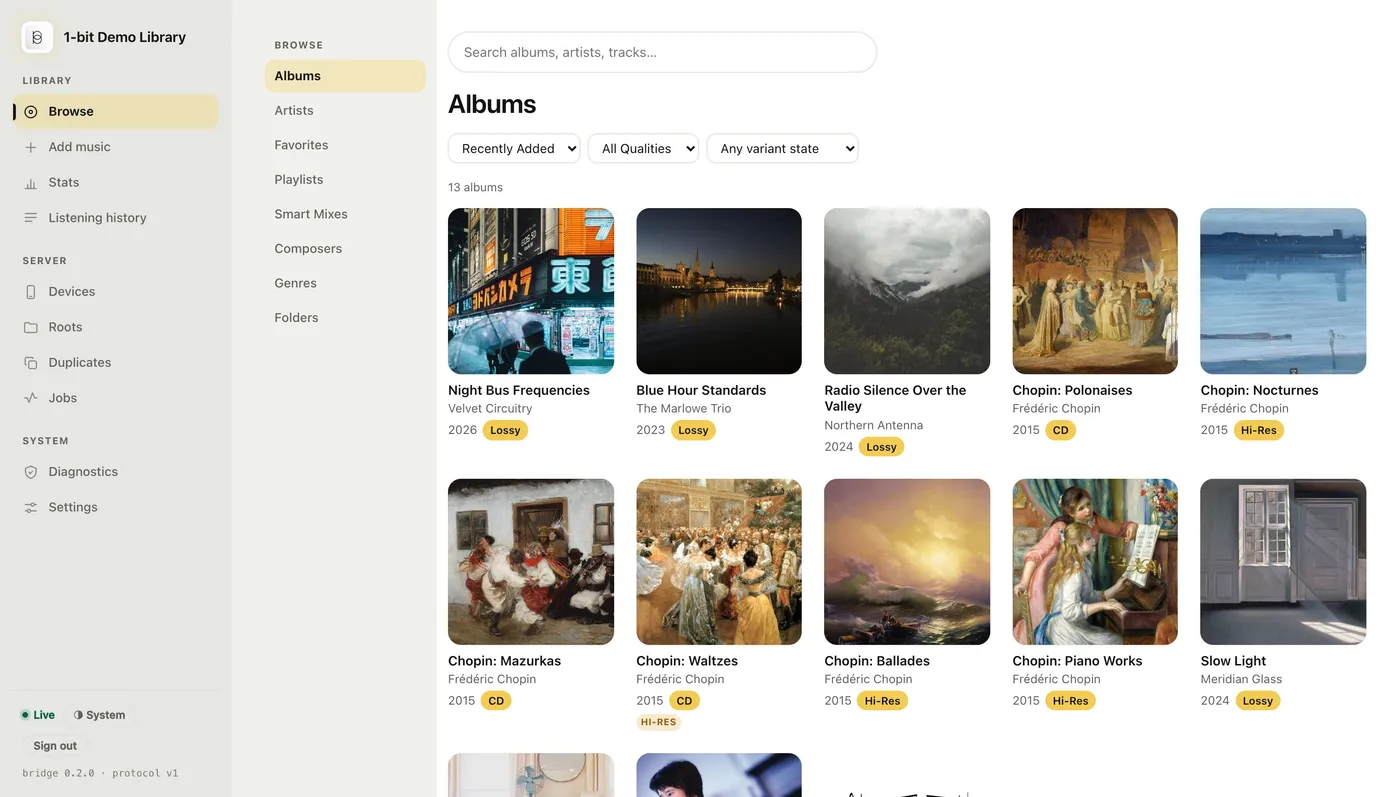Click the Sign out button
Image resolution: width=1400 pixels, height=797 pixels.
pyautogui.click(x=55, y=746)
